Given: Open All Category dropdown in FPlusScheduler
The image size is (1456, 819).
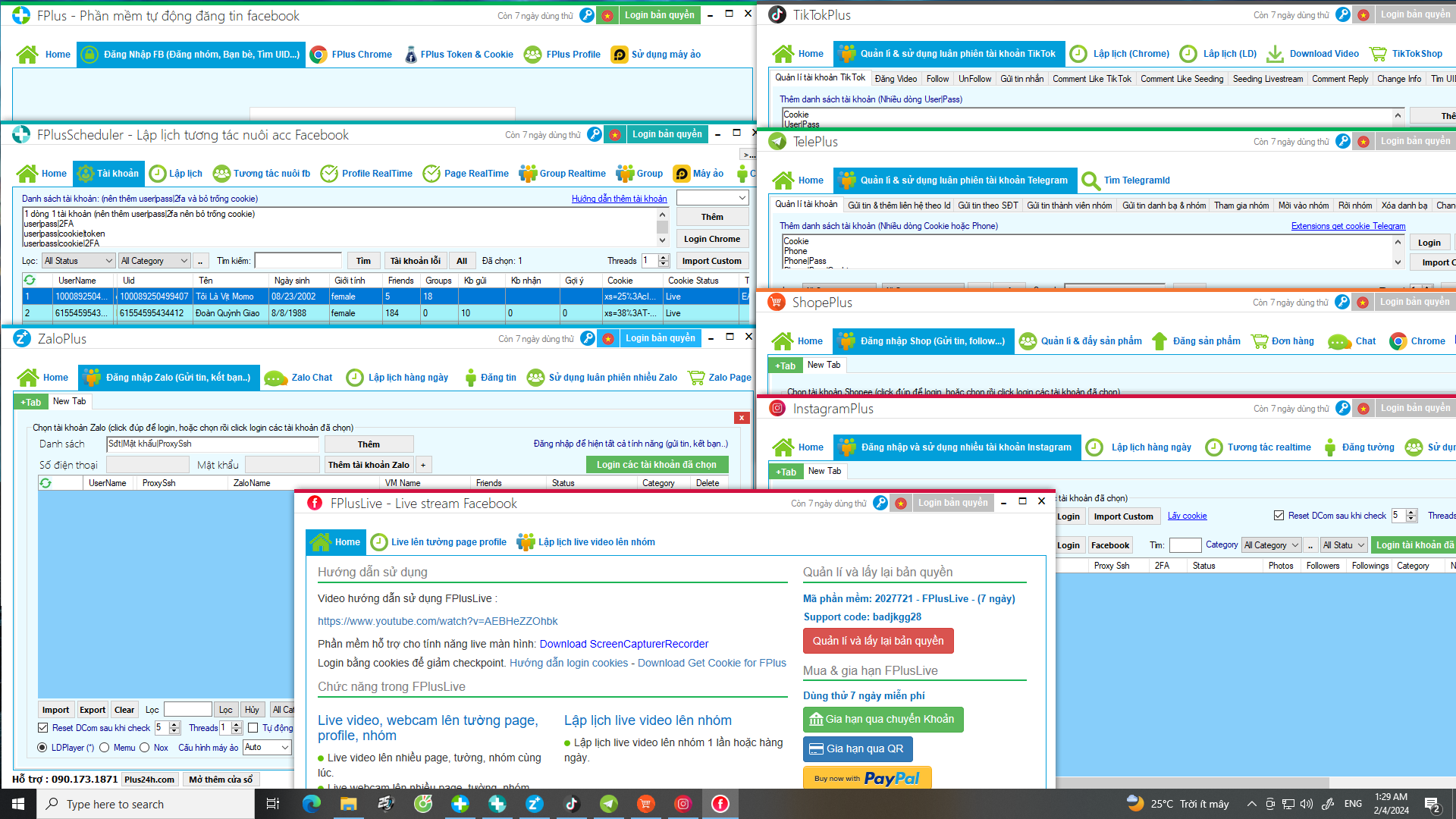Looking at the screenshot, I should [x=155, y=261].
